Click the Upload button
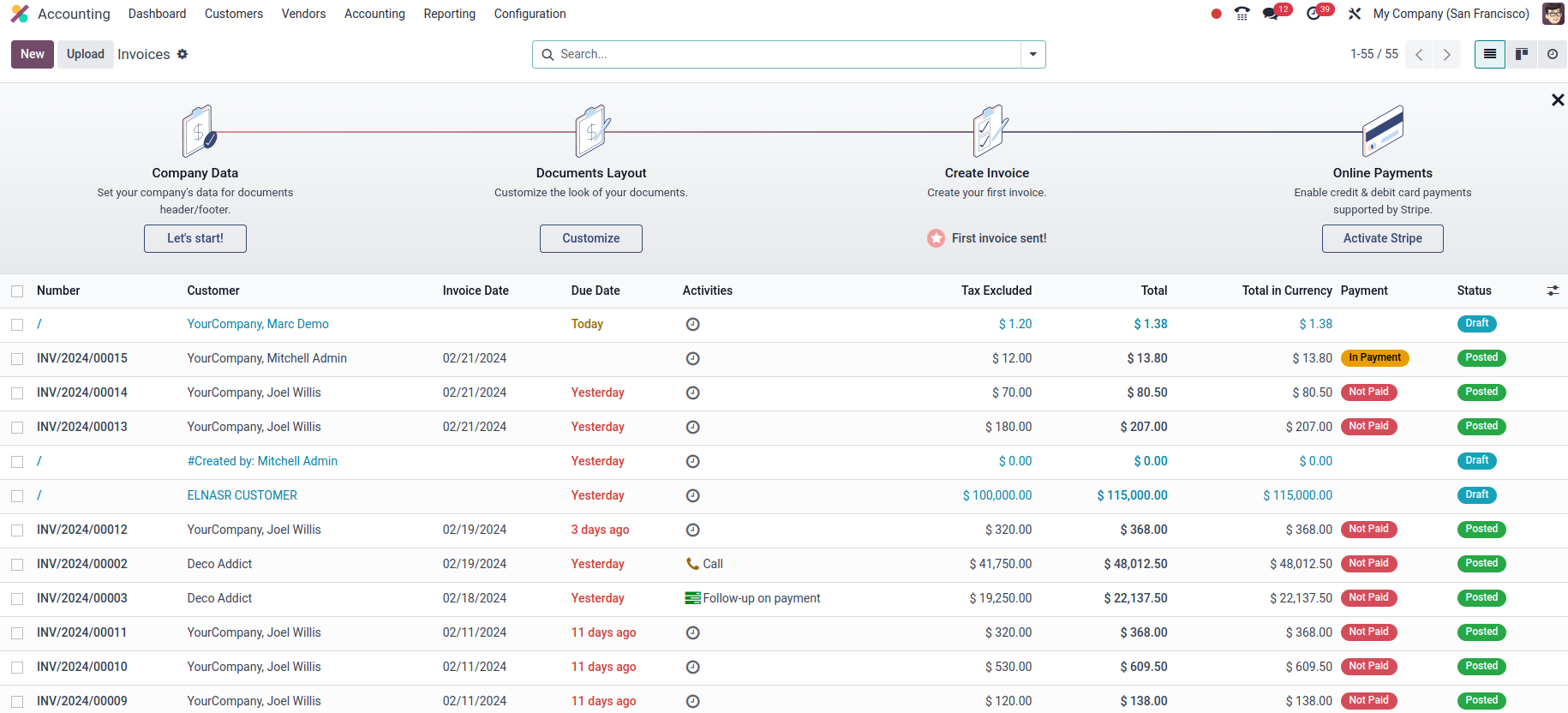Screen dimensions: 1568x713 pyautogui.click(x=86, y=54)
